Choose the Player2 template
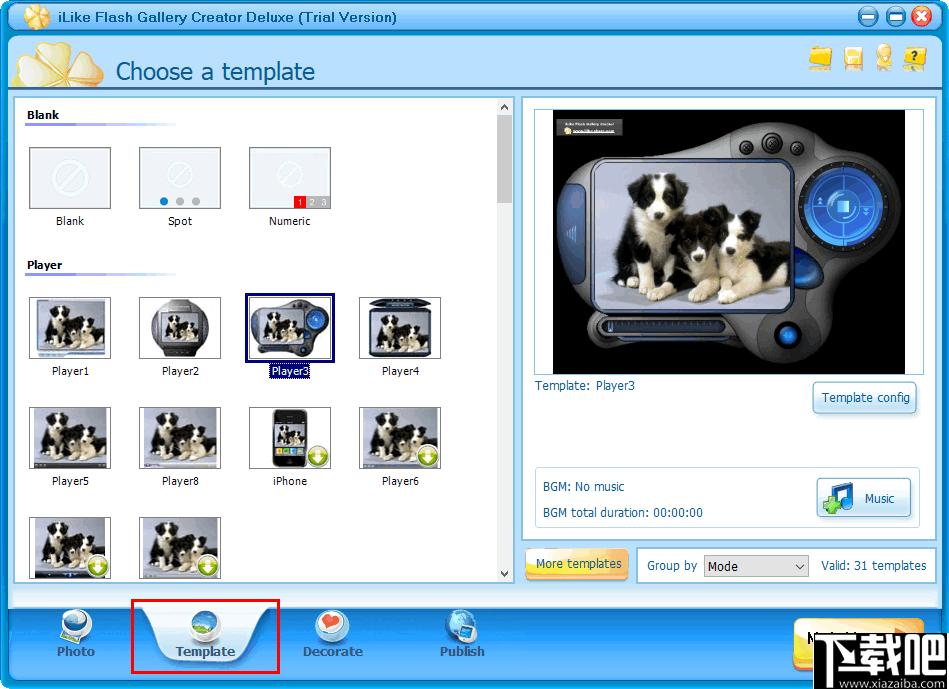 (180, 328)
